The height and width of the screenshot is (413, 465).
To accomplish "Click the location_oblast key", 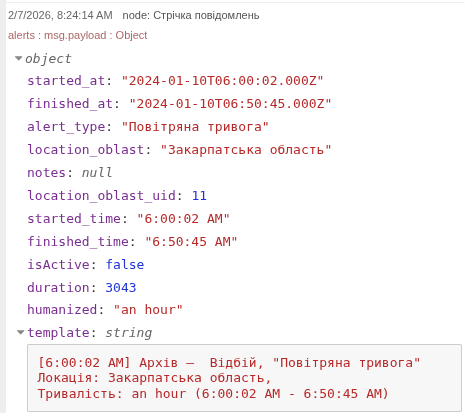I will tap(86, 150).
